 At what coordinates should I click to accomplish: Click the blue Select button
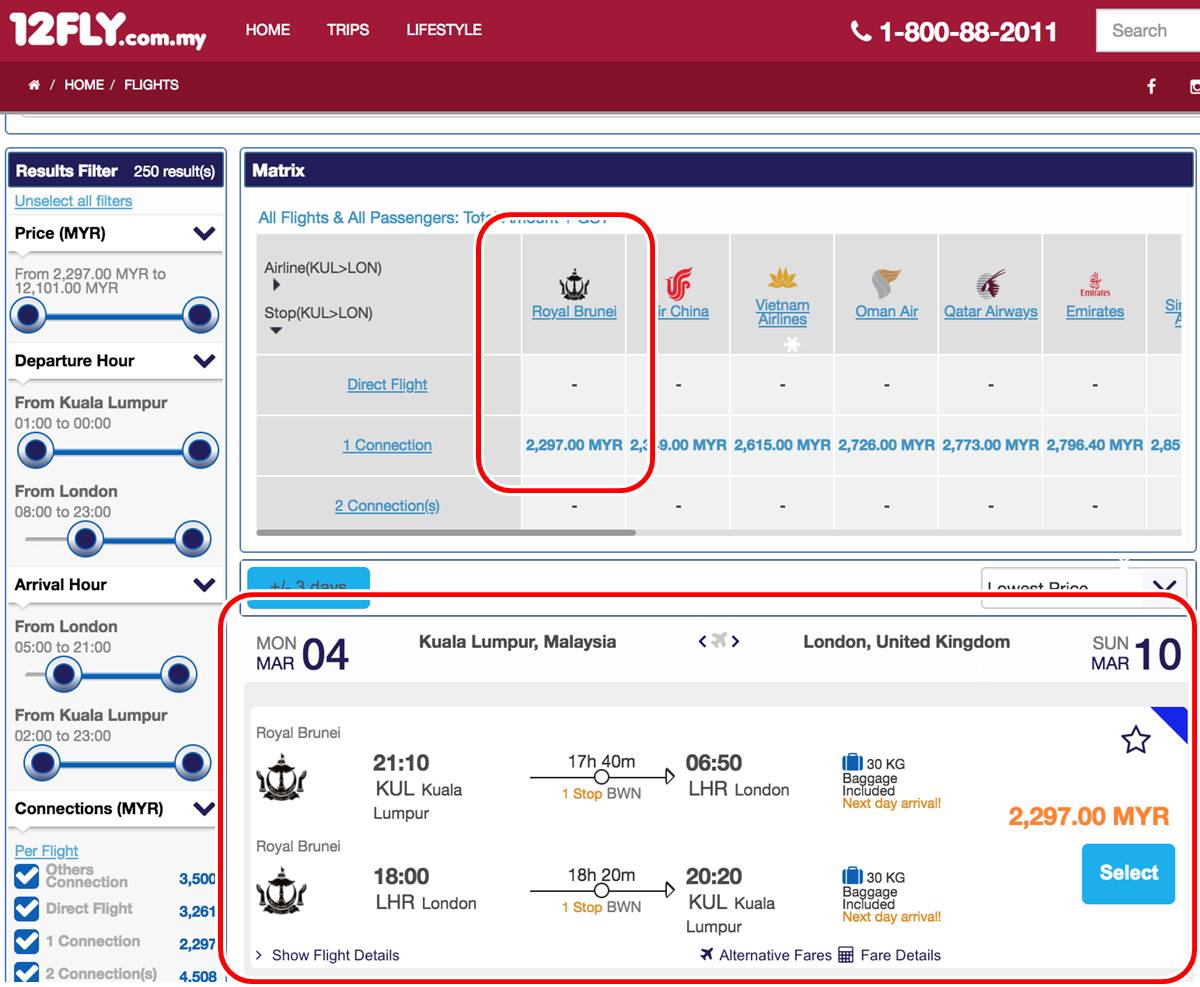pos(1129,873)
